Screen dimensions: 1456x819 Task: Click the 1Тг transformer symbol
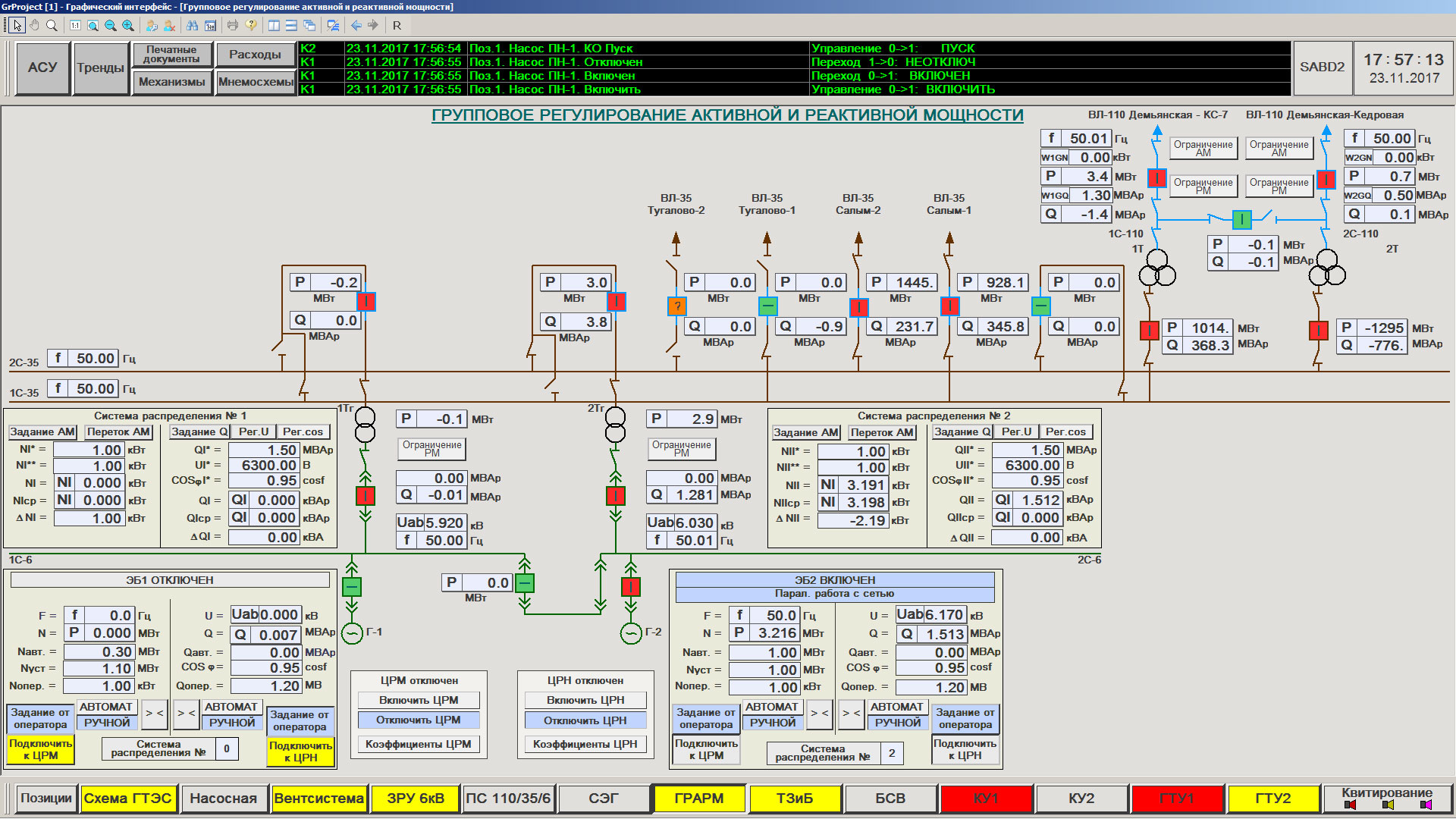coord(366,425)
